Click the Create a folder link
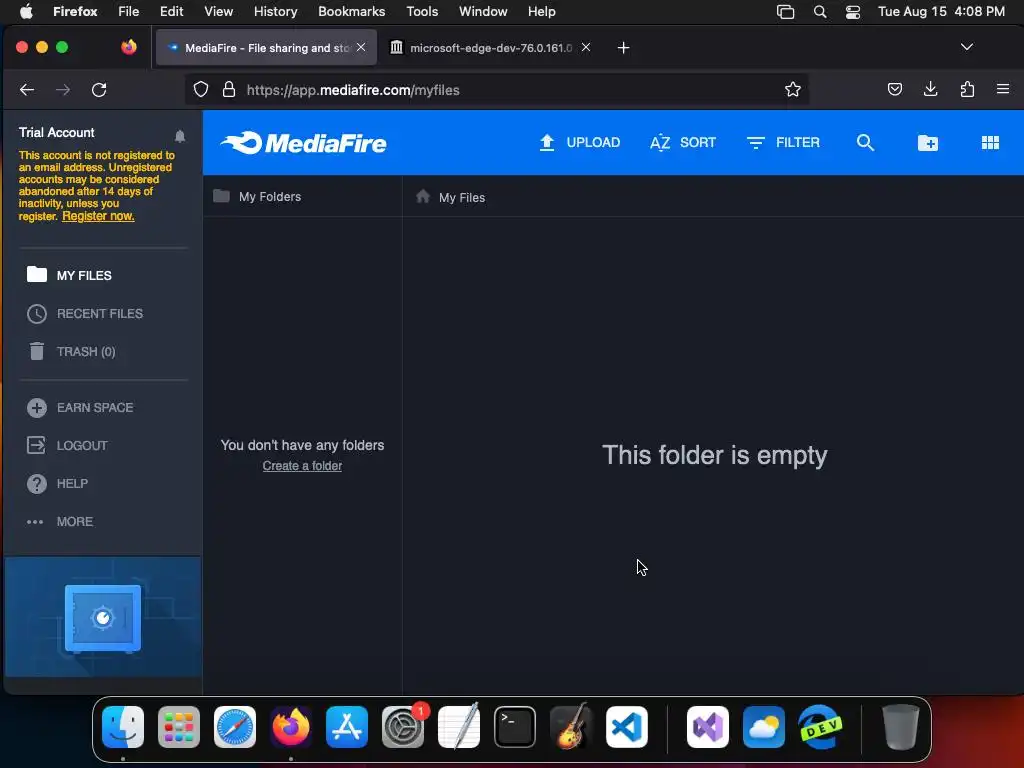This screenshot has width=1024, height=768. 302,466
